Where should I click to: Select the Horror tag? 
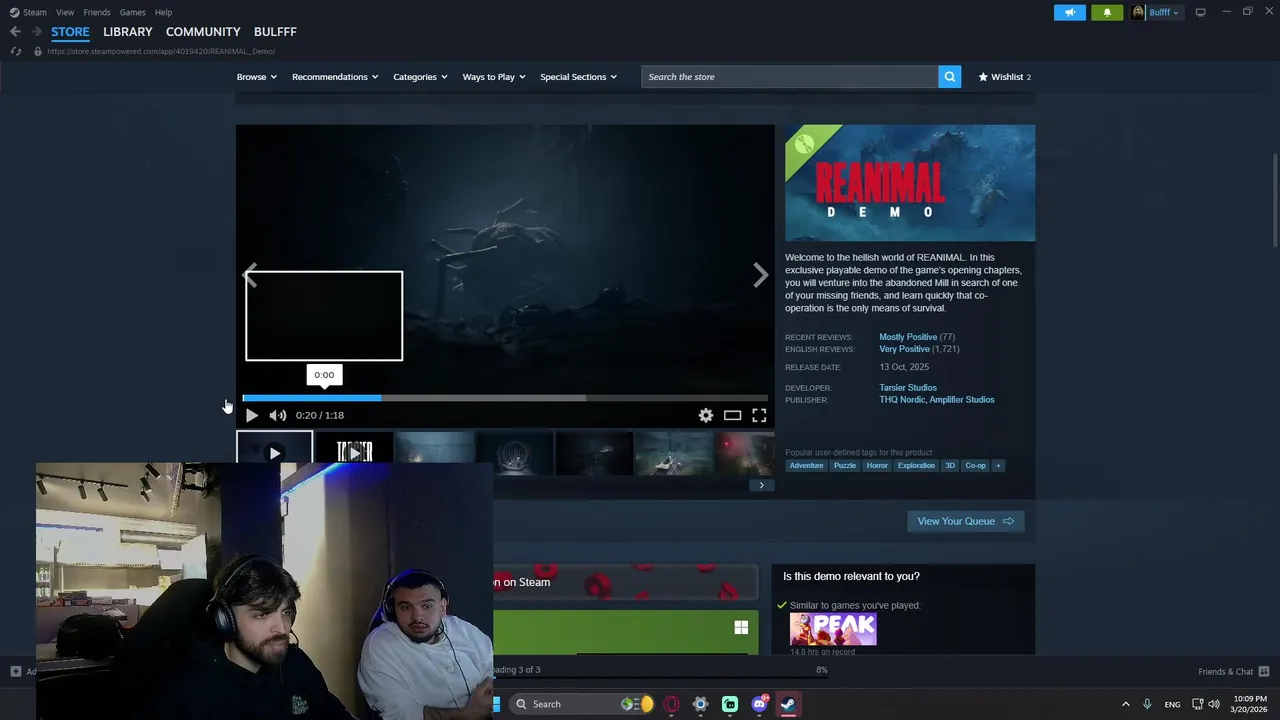[x=877, y=465]
